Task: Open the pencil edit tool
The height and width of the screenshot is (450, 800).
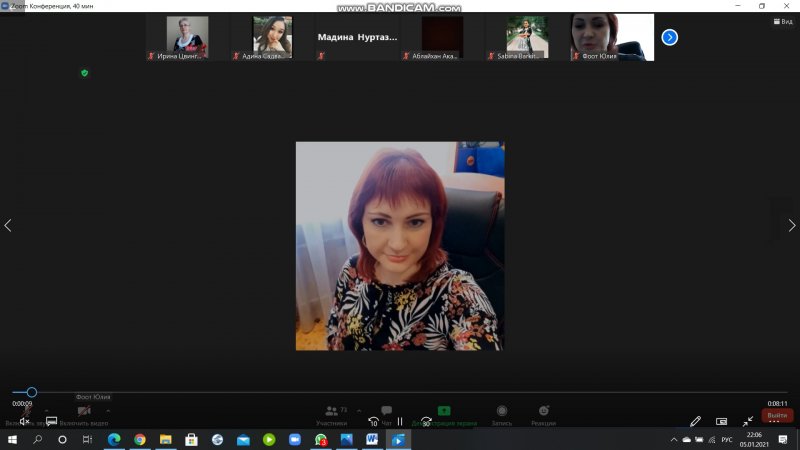Action: pyautogui.click(x=695, y=421)
